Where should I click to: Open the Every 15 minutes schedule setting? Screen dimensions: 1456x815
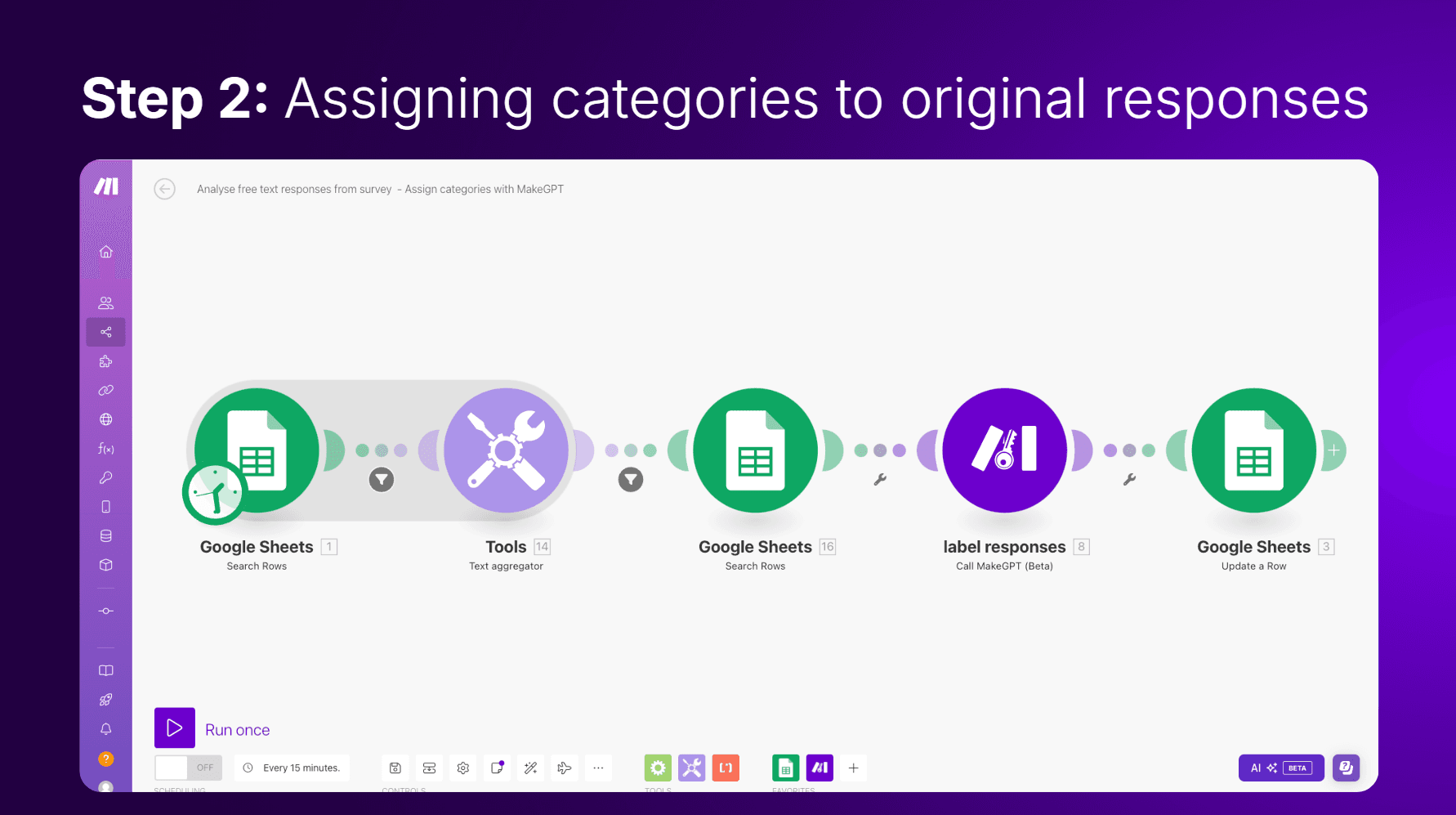(x=293, y=768)
